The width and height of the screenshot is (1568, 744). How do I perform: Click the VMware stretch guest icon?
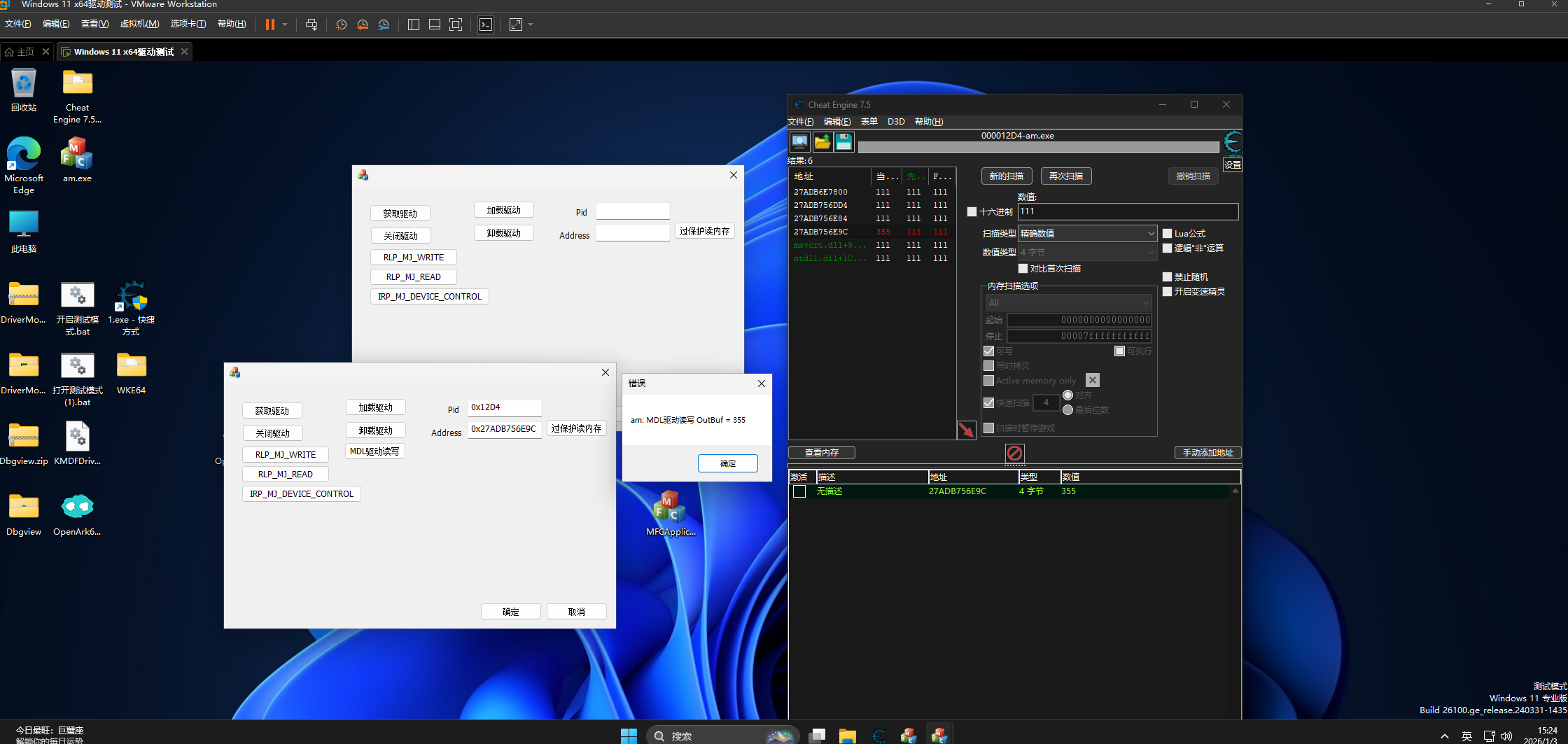click(516, 24)
